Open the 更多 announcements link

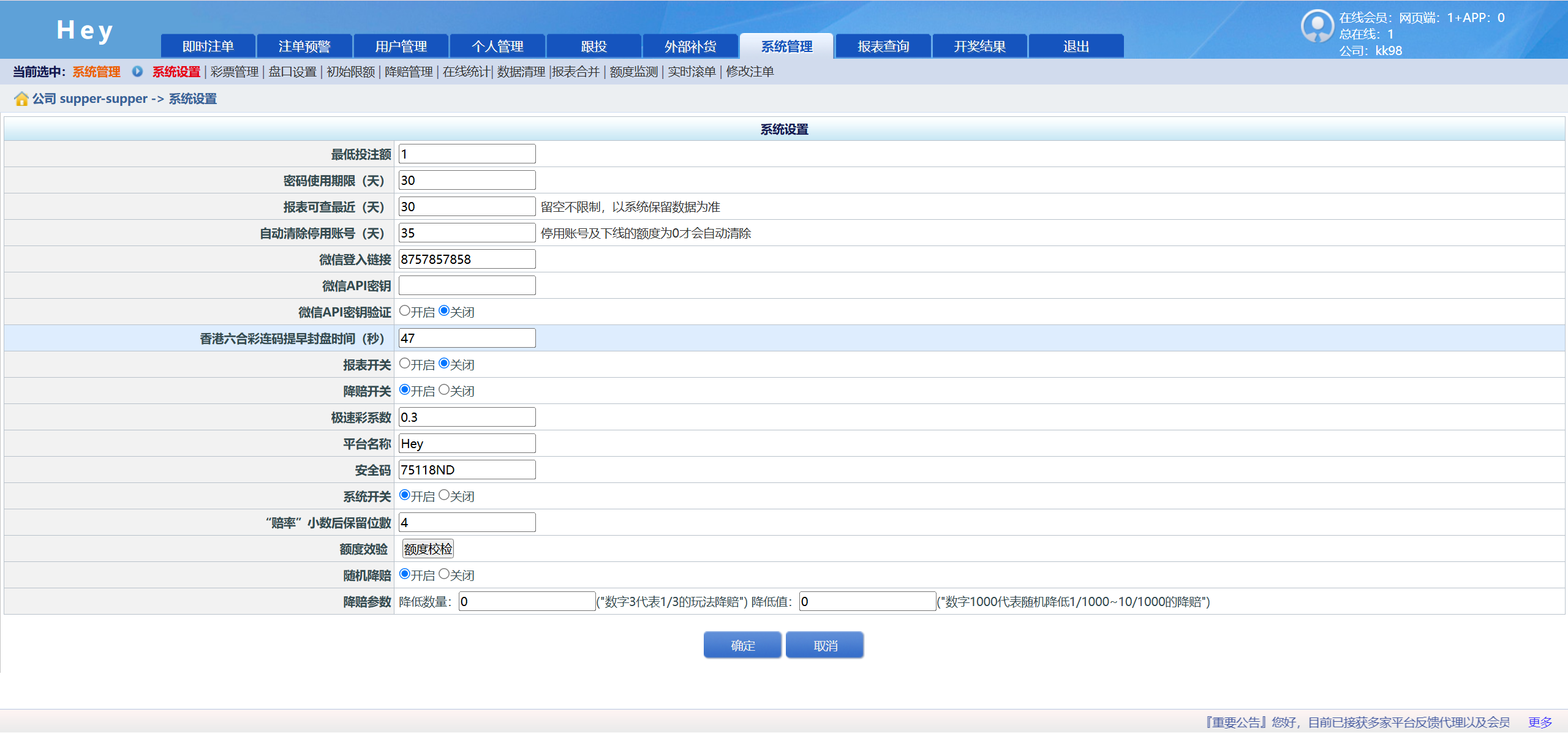point(1539,721)
